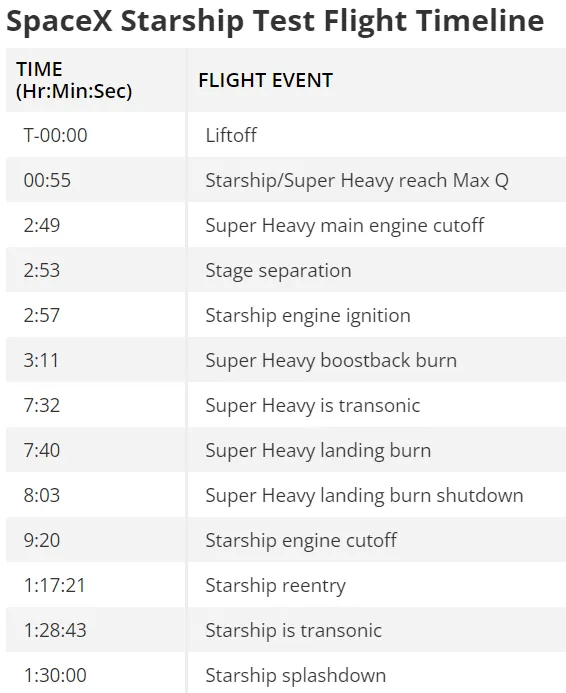Select Super Heavy main engine cutoff text
566x693 pixels.
pos(345,225)
